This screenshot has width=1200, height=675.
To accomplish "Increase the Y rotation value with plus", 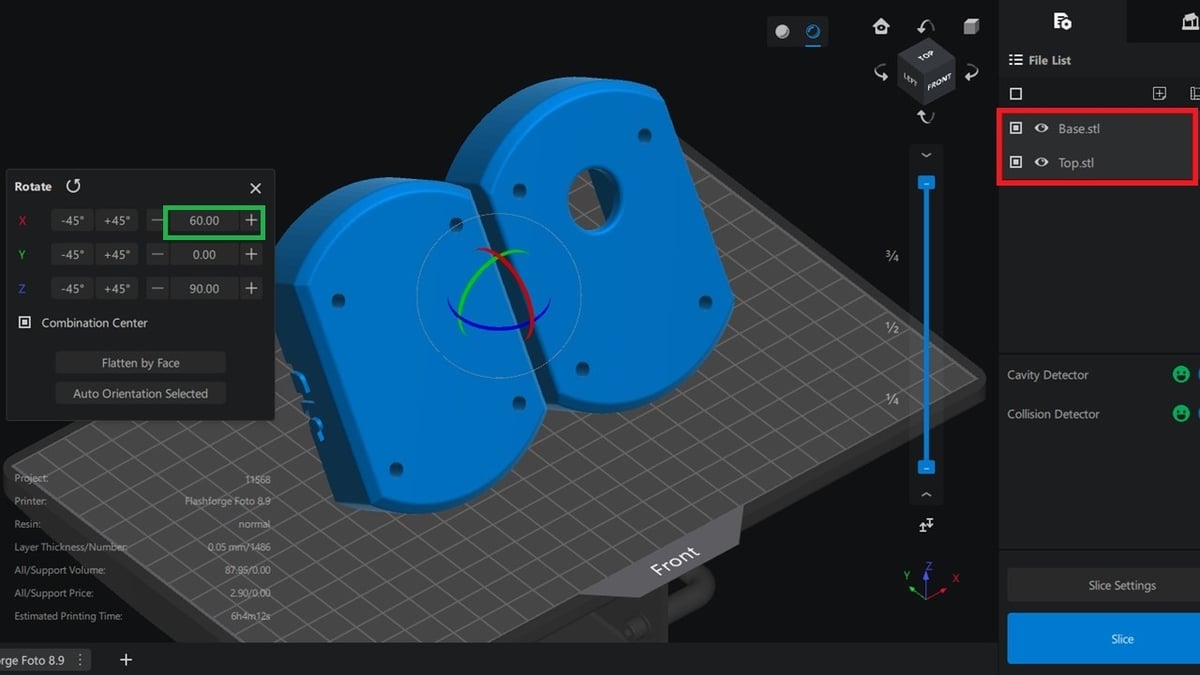I will coord(251,255).
